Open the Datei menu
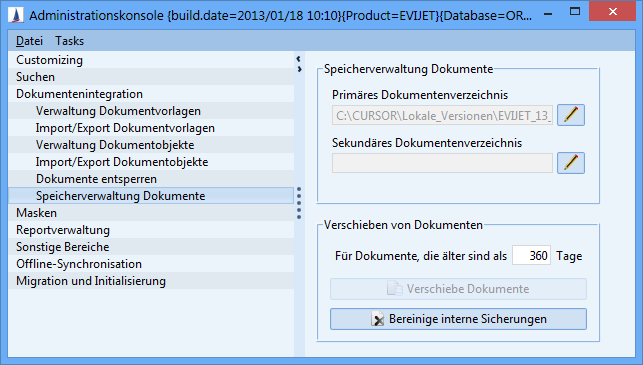The image size is (643, 365). tap(29, 41)
